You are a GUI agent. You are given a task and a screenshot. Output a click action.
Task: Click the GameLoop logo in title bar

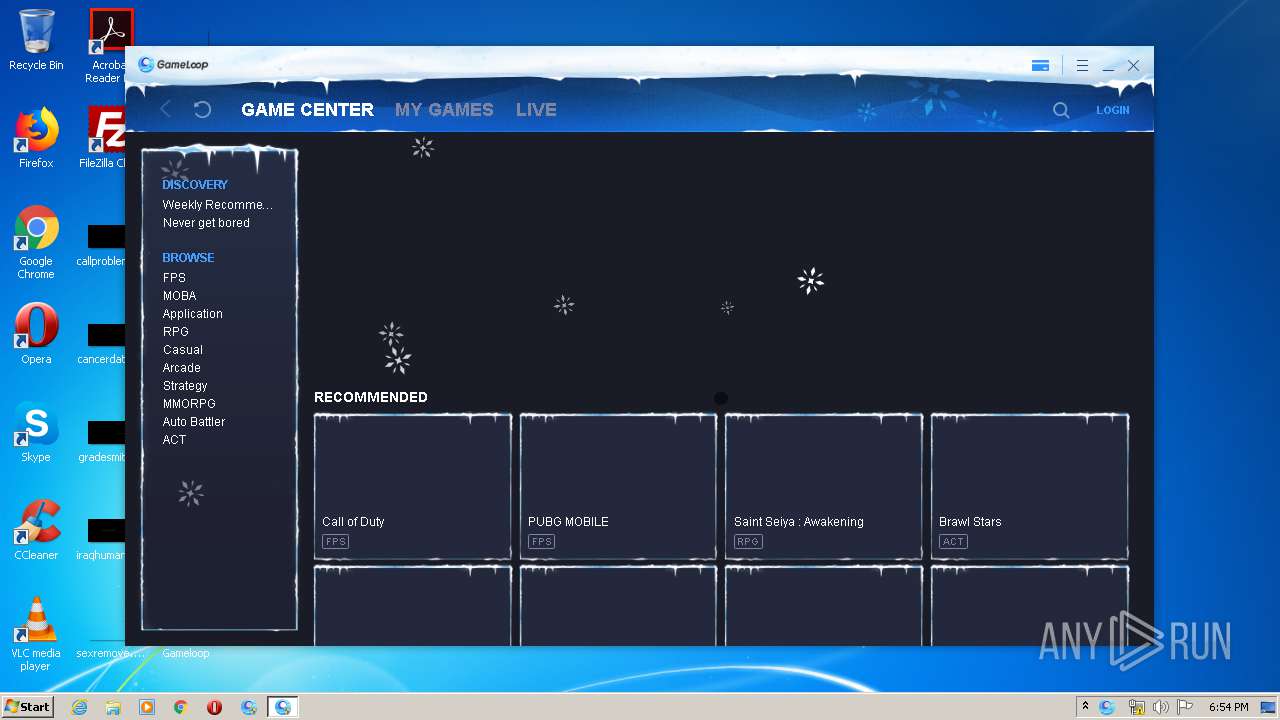click(174, 65)
